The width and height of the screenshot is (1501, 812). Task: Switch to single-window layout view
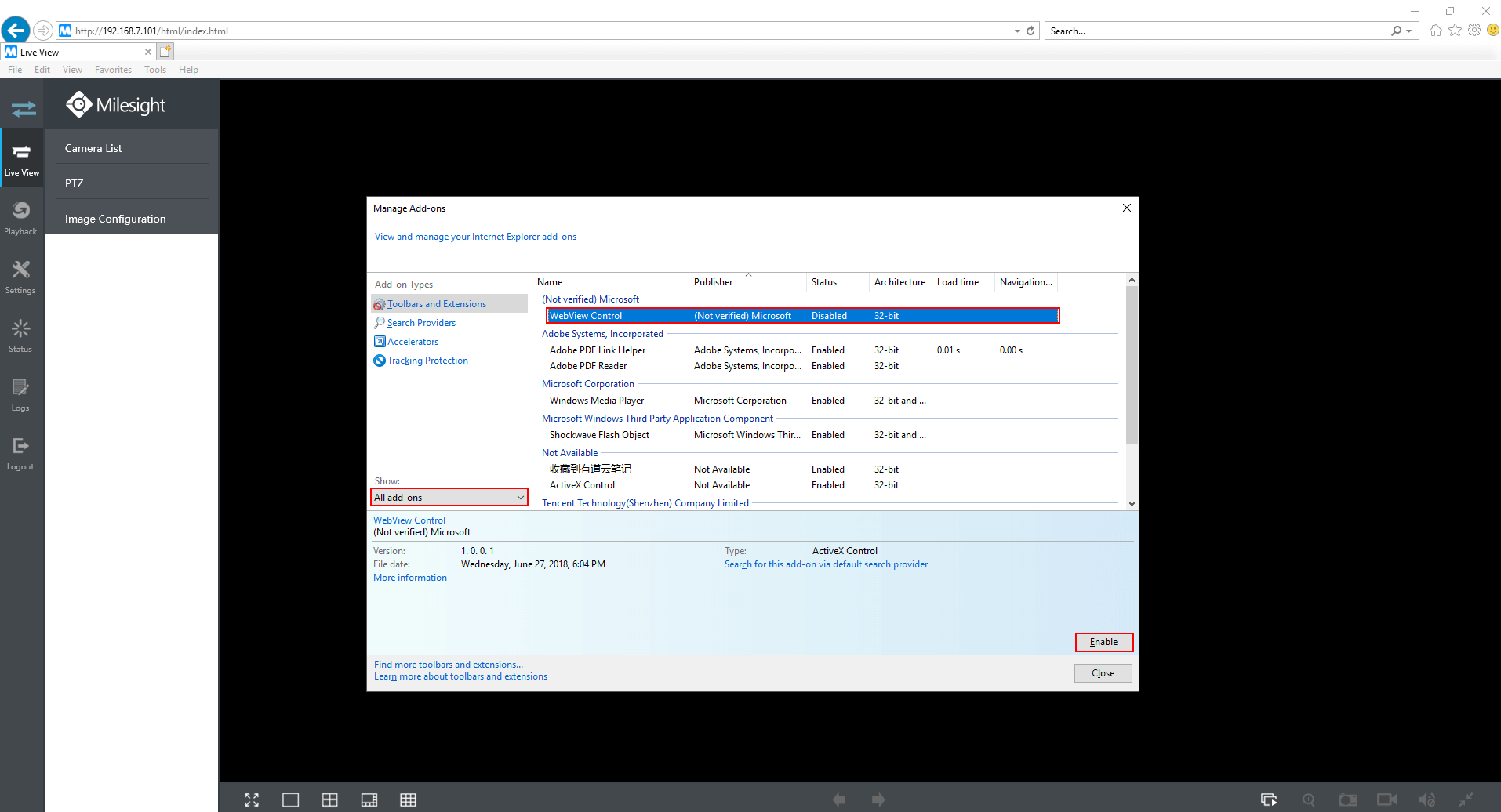click(x=290, y=799)
